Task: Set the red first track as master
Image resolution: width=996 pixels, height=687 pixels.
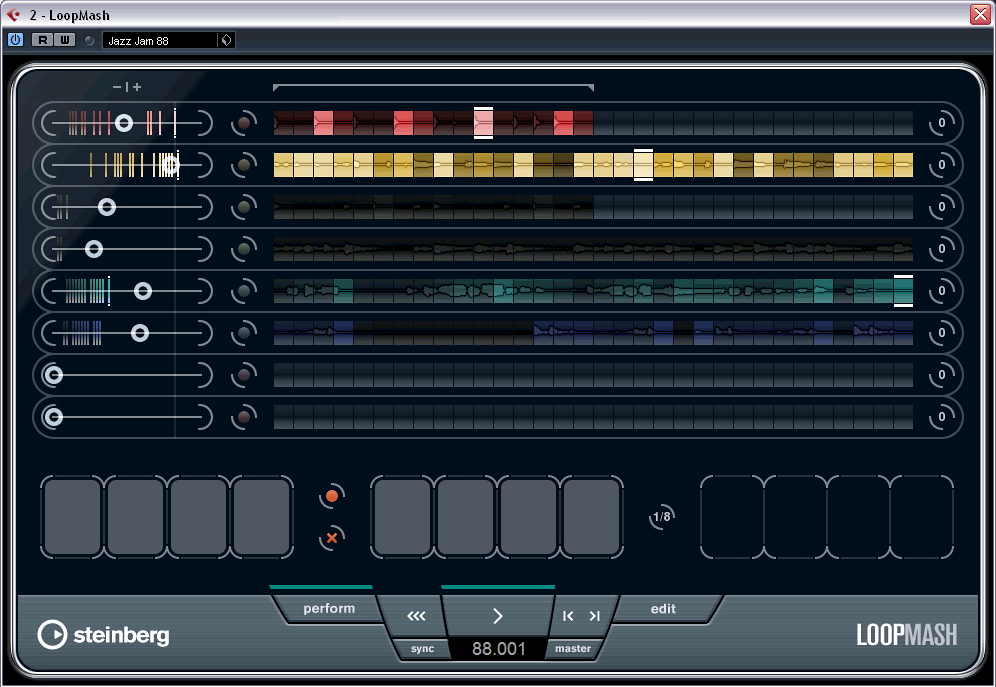Action: coord(244,123)
